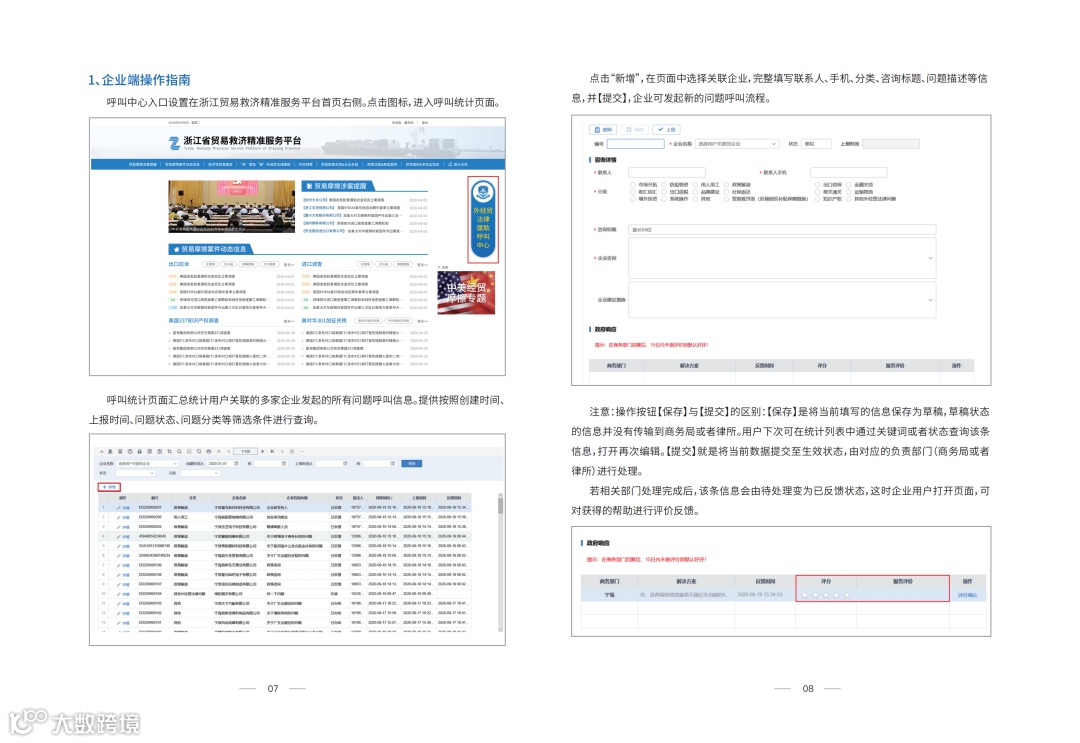The width and height of the screenshot is (1080, 743).
Task: Select the 出口信保 category radio
Action: (818, 185)
